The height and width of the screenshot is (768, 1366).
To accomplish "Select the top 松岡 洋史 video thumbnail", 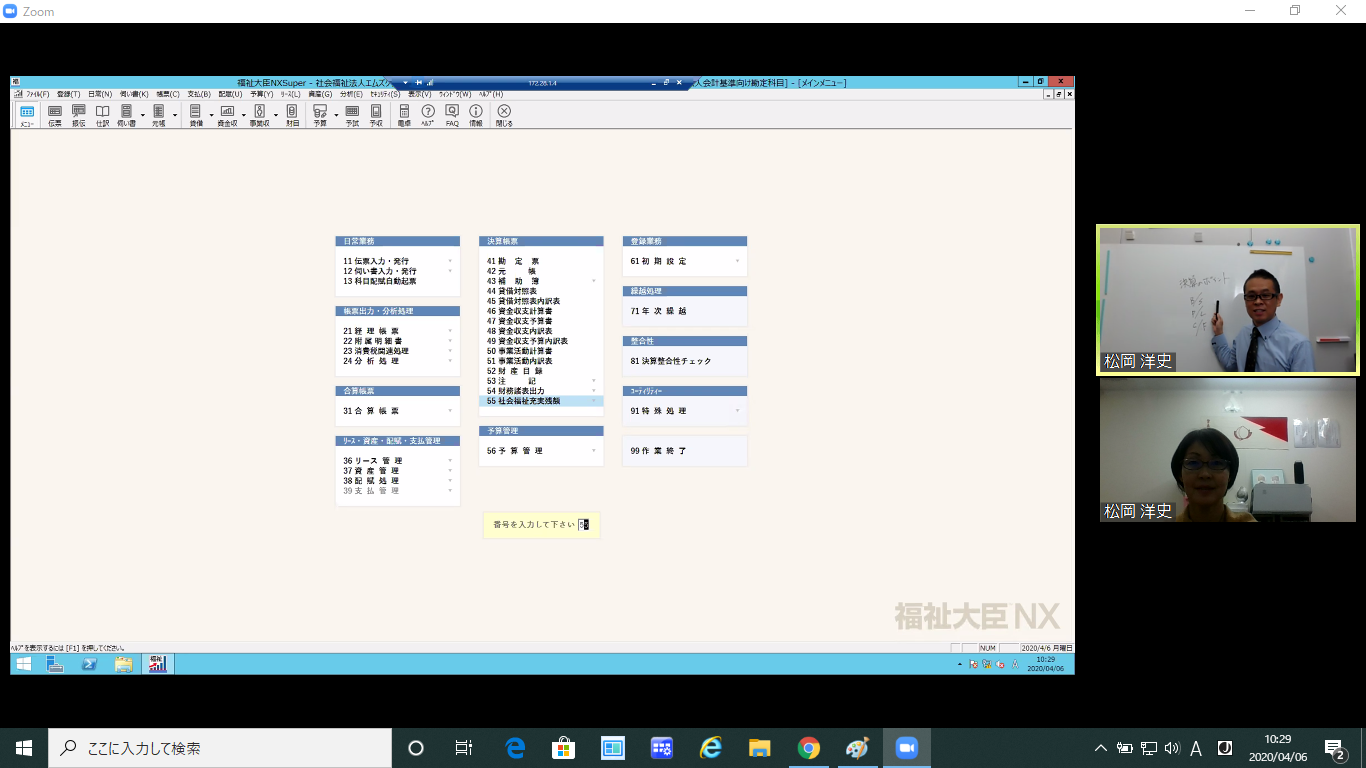I will (1228, 300).
